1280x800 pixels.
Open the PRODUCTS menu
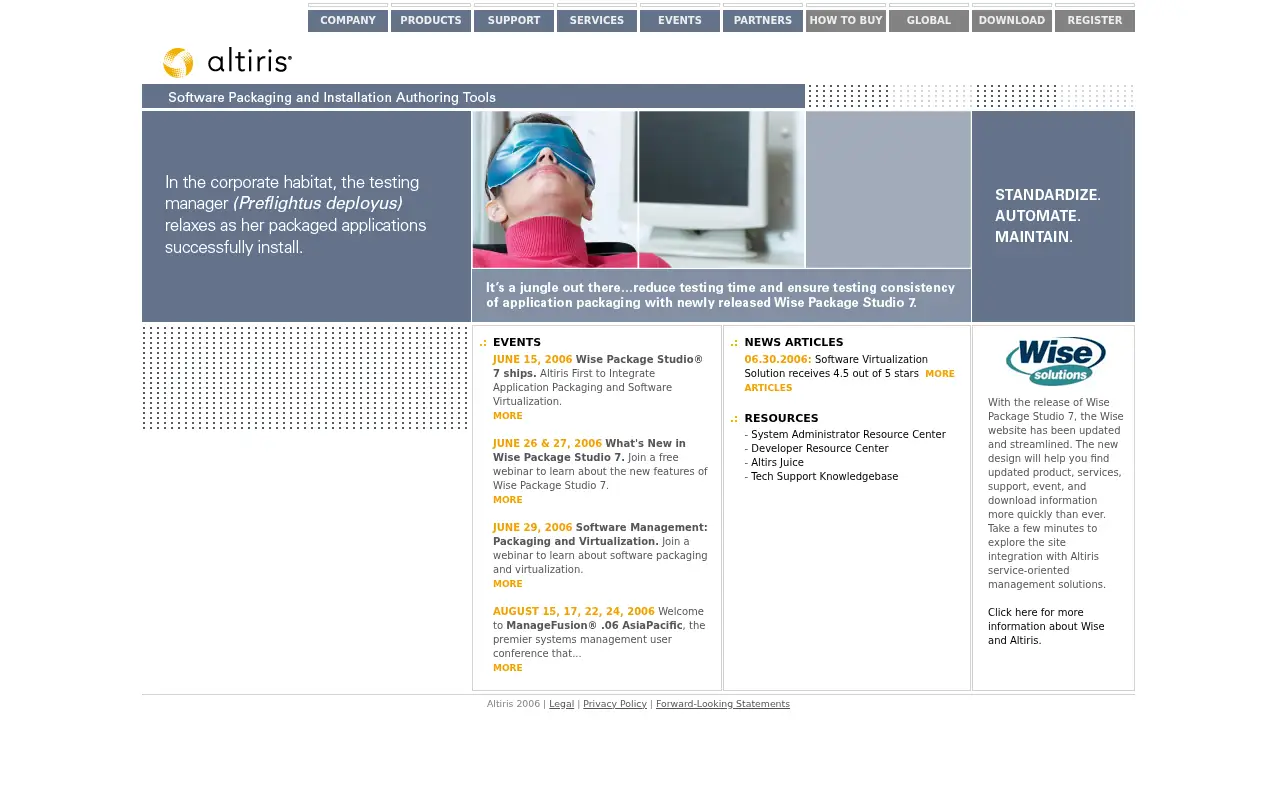(431, 21)
